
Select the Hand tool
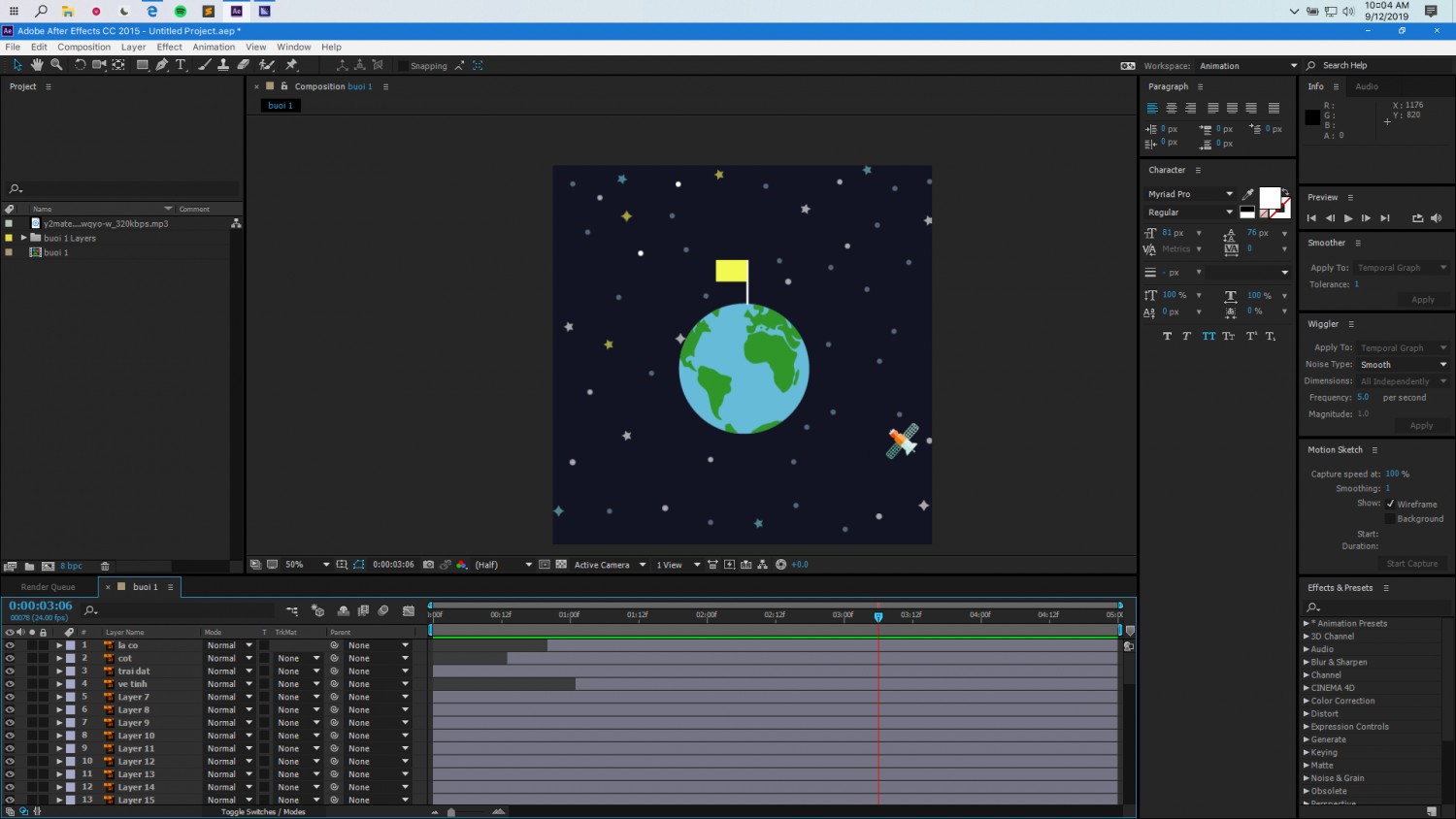(x=37, y=65)
